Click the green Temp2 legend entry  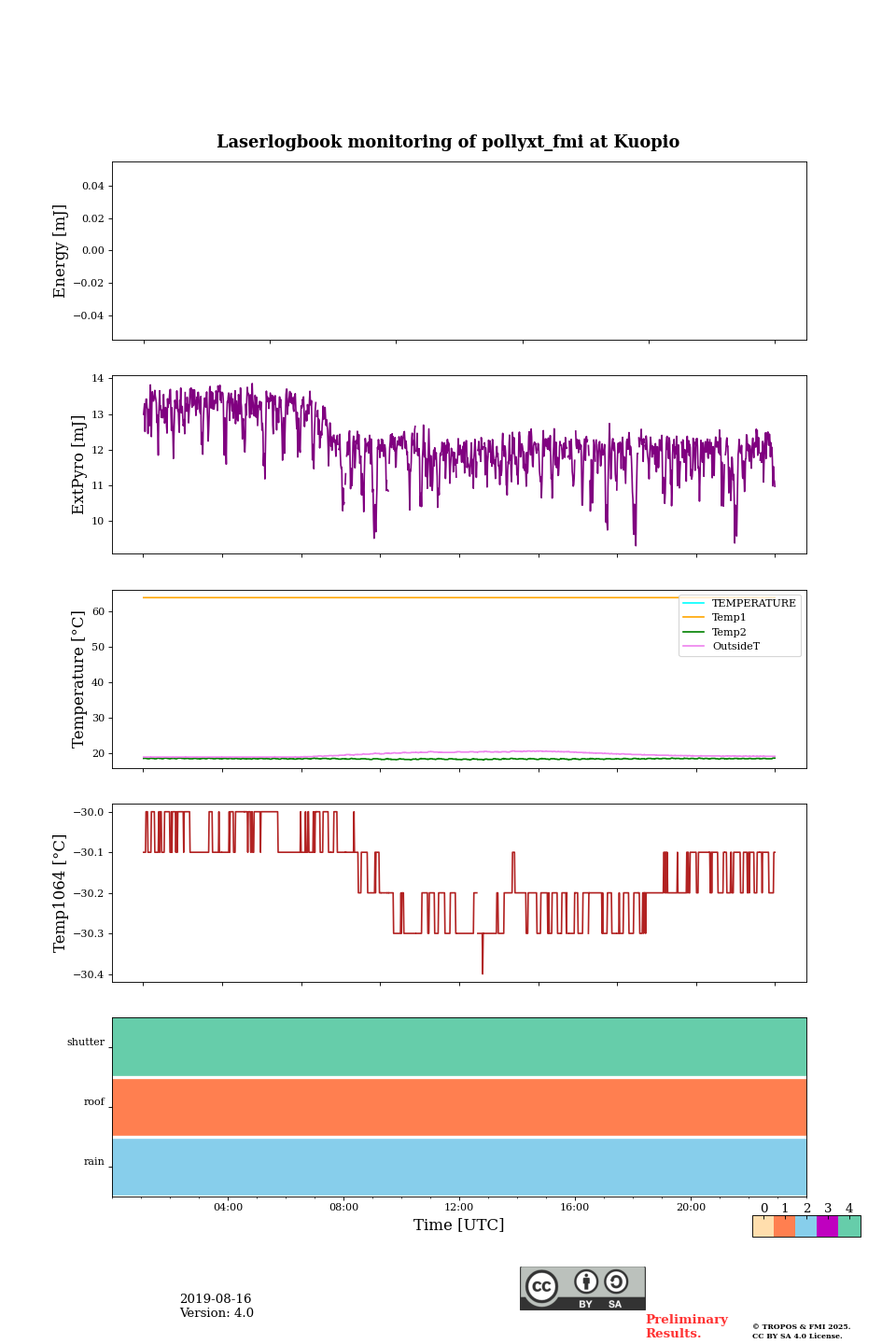[729, 632]
